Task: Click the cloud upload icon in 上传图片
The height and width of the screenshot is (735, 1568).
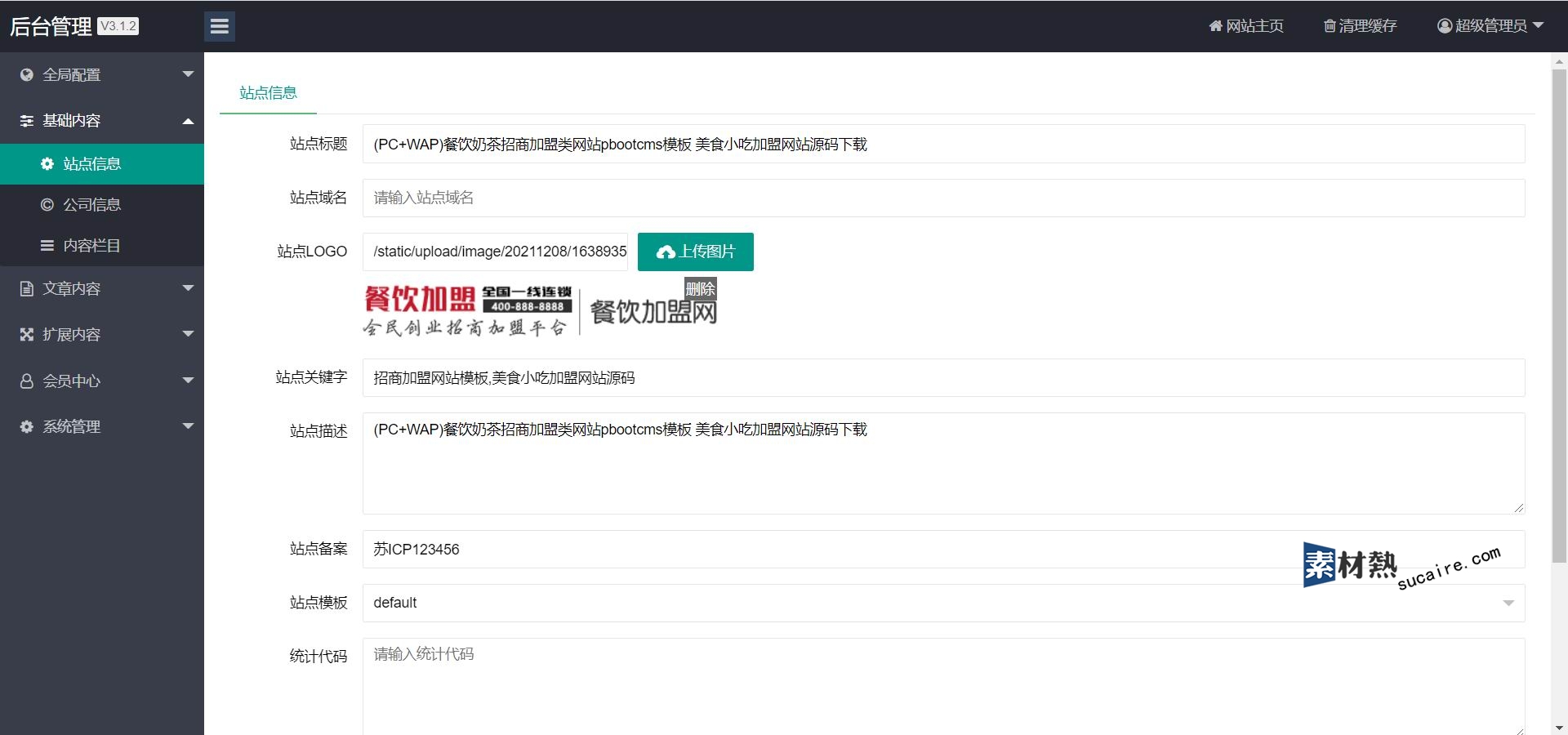Action: [666, 252]
